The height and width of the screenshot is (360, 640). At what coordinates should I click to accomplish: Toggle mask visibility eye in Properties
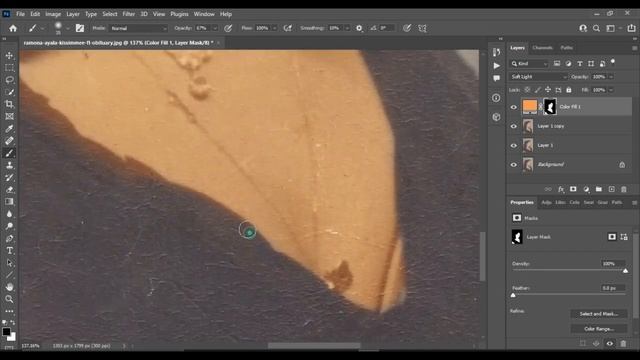tap(609, 343)
